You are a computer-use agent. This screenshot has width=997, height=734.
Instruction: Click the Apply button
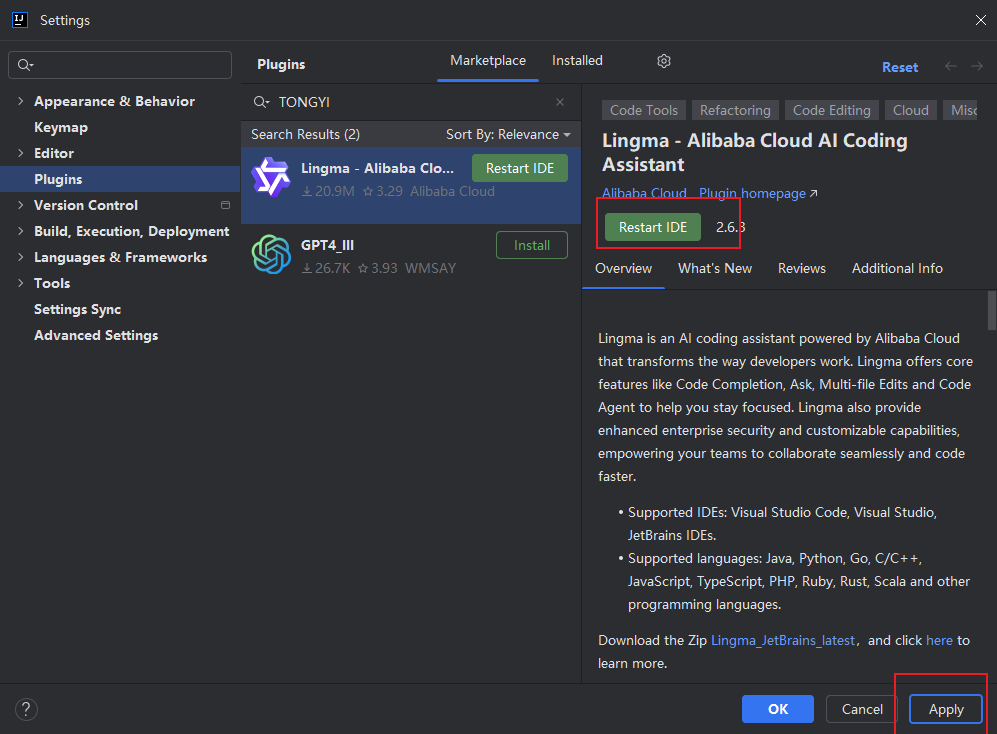coord(945,709)
